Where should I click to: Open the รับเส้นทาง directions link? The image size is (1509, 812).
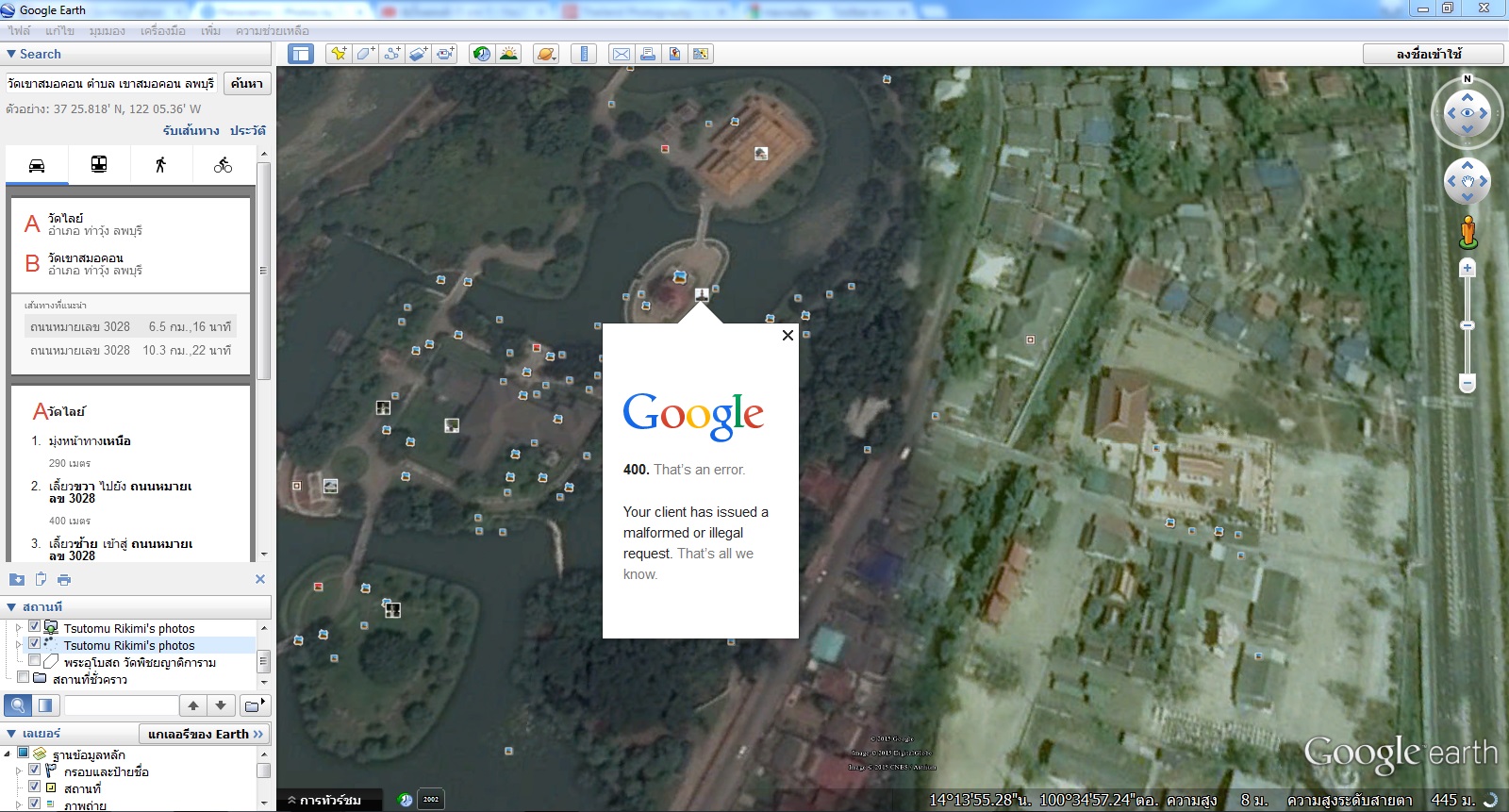point(191,131)
